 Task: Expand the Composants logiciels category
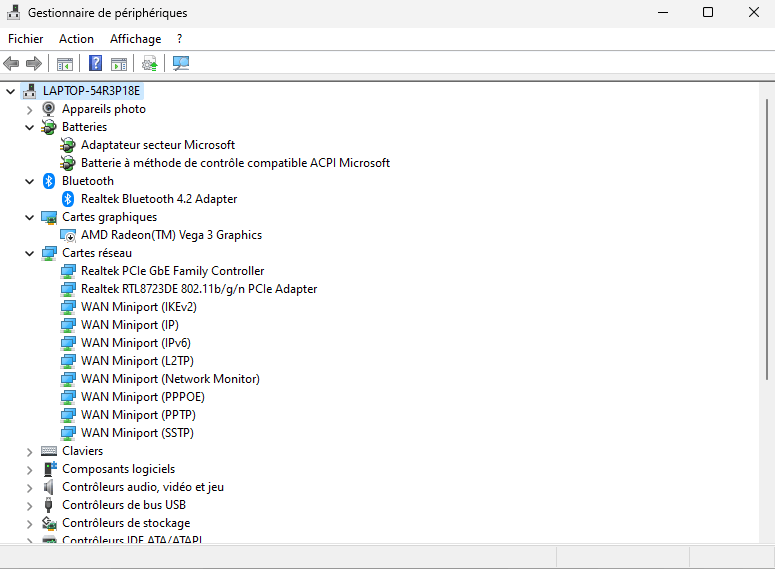click(x=30, y=470)
